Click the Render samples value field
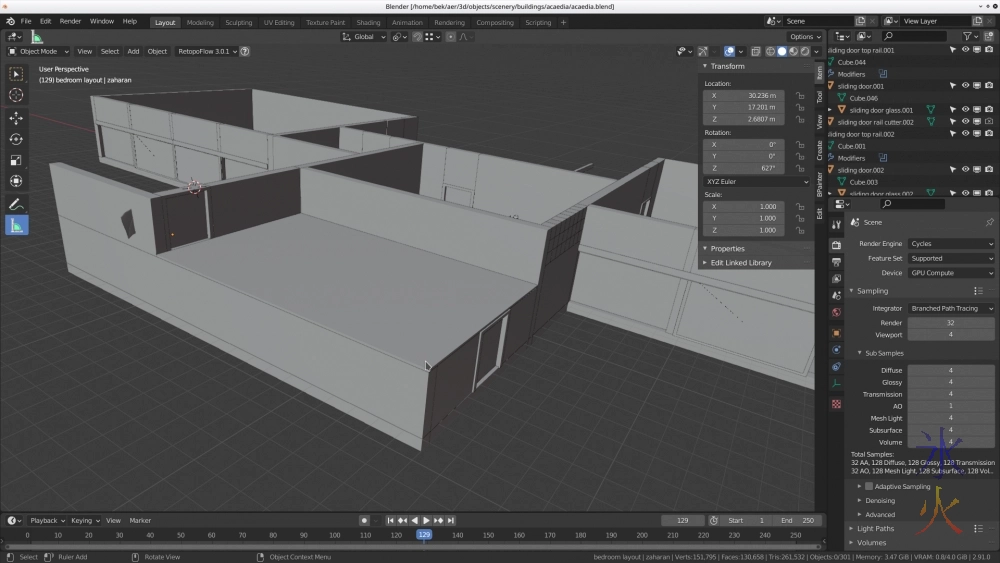 click(950, 323)
